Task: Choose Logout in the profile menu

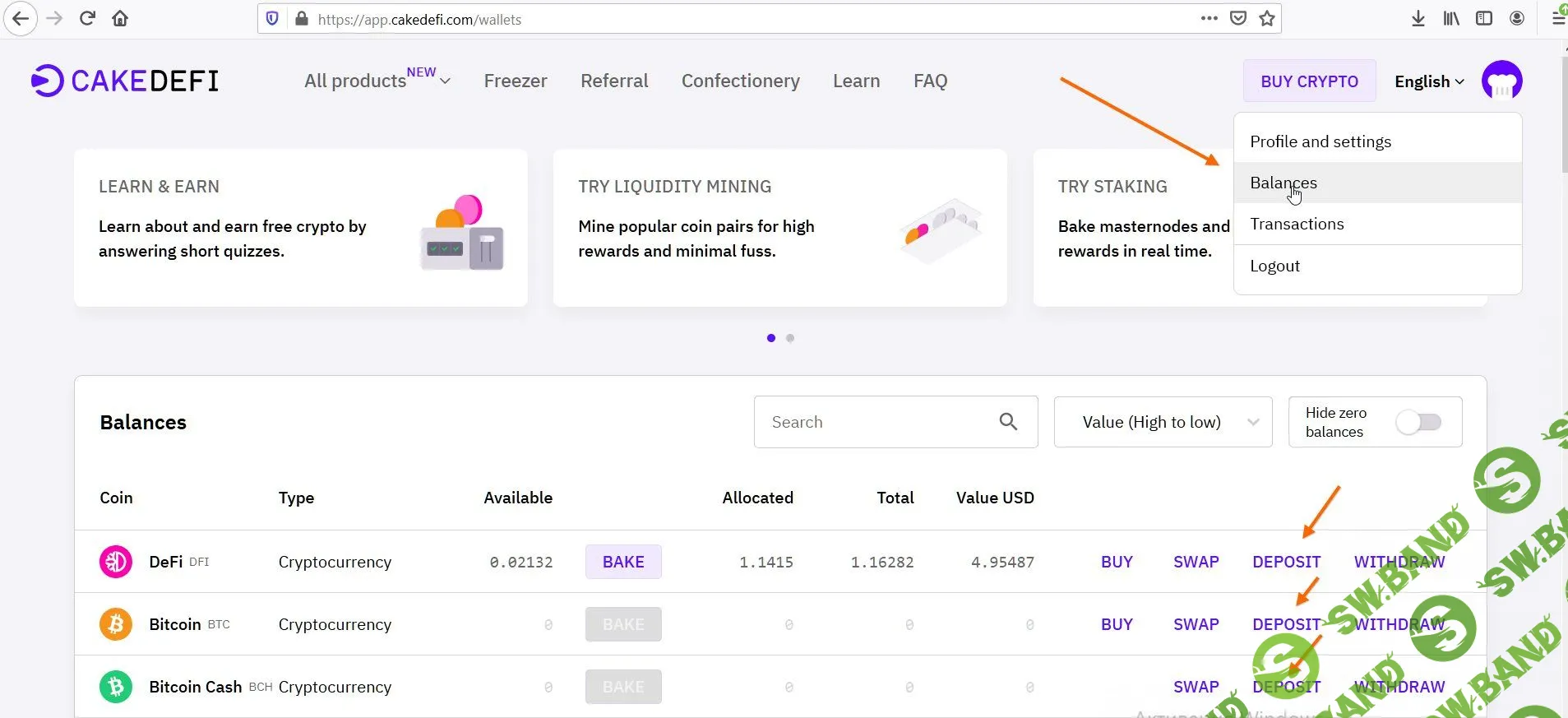Action: tap(1274, 266)
